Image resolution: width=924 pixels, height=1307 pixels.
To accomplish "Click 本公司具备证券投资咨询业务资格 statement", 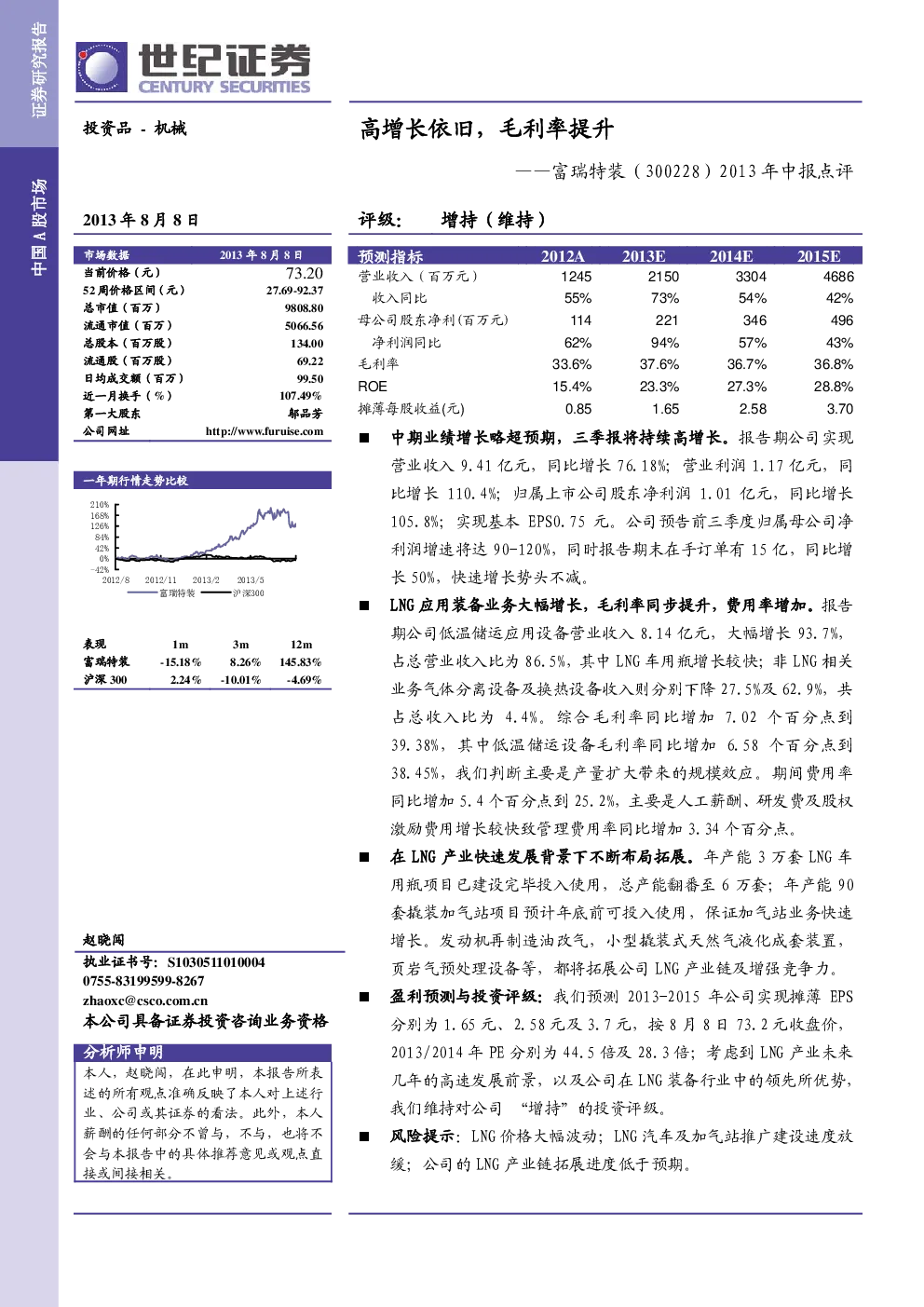I will 206,1021.
